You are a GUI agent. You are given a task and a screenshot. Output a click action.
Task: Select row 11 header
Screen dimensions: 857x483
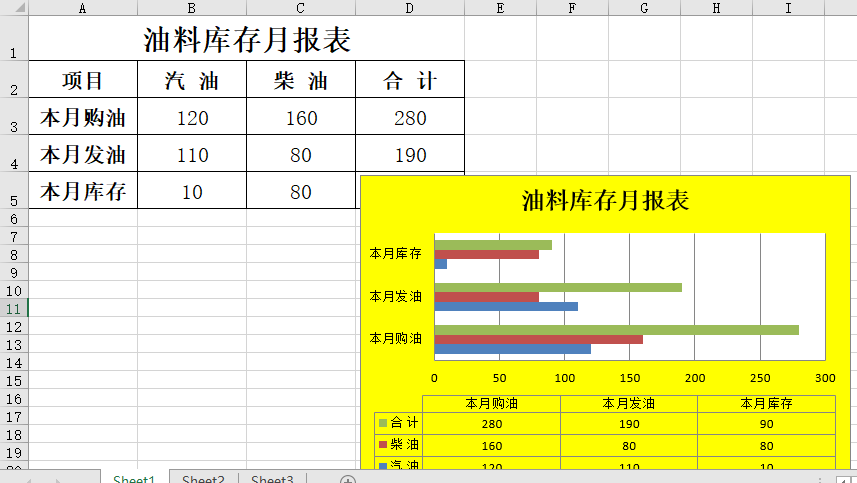coord(14,308)
